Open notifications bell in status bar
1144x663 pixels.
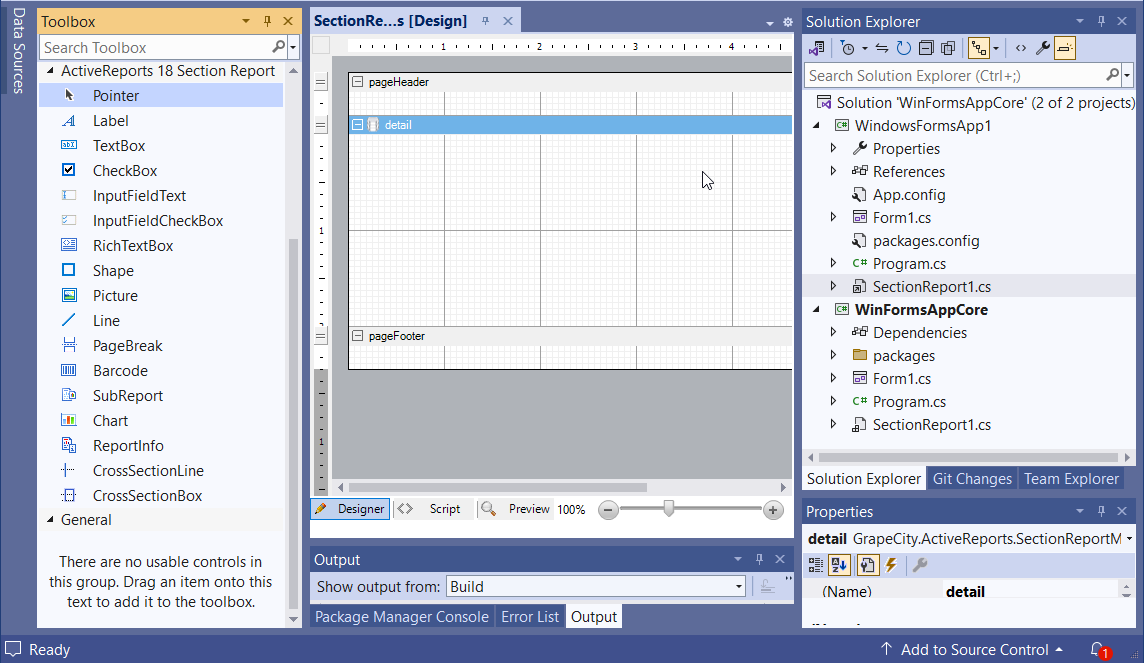1098,649
